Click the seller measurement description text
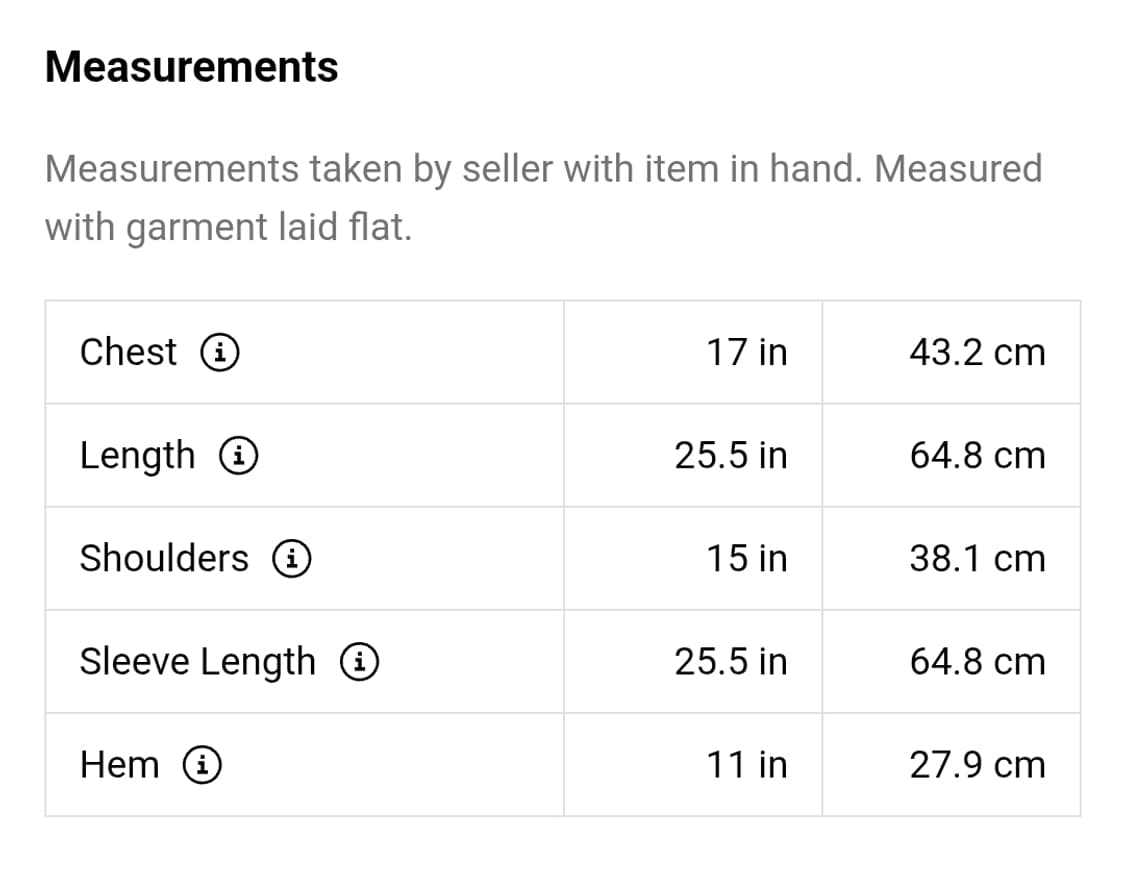1125x880 pixels. tap(543, 197)
